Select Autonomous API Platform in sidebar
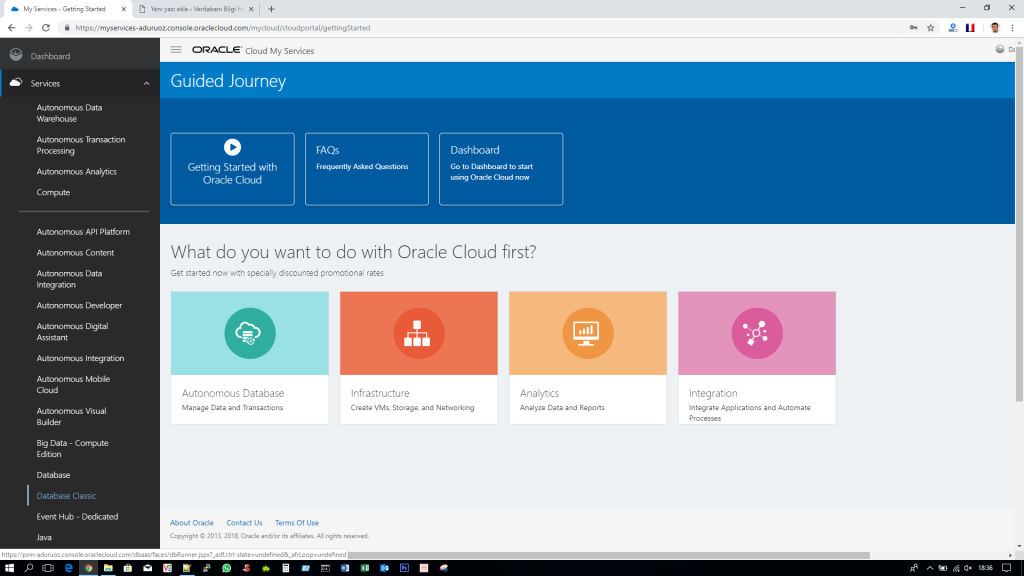Image resolution: width=1024 pixels, height=576 pixels. tap(83, 232)
